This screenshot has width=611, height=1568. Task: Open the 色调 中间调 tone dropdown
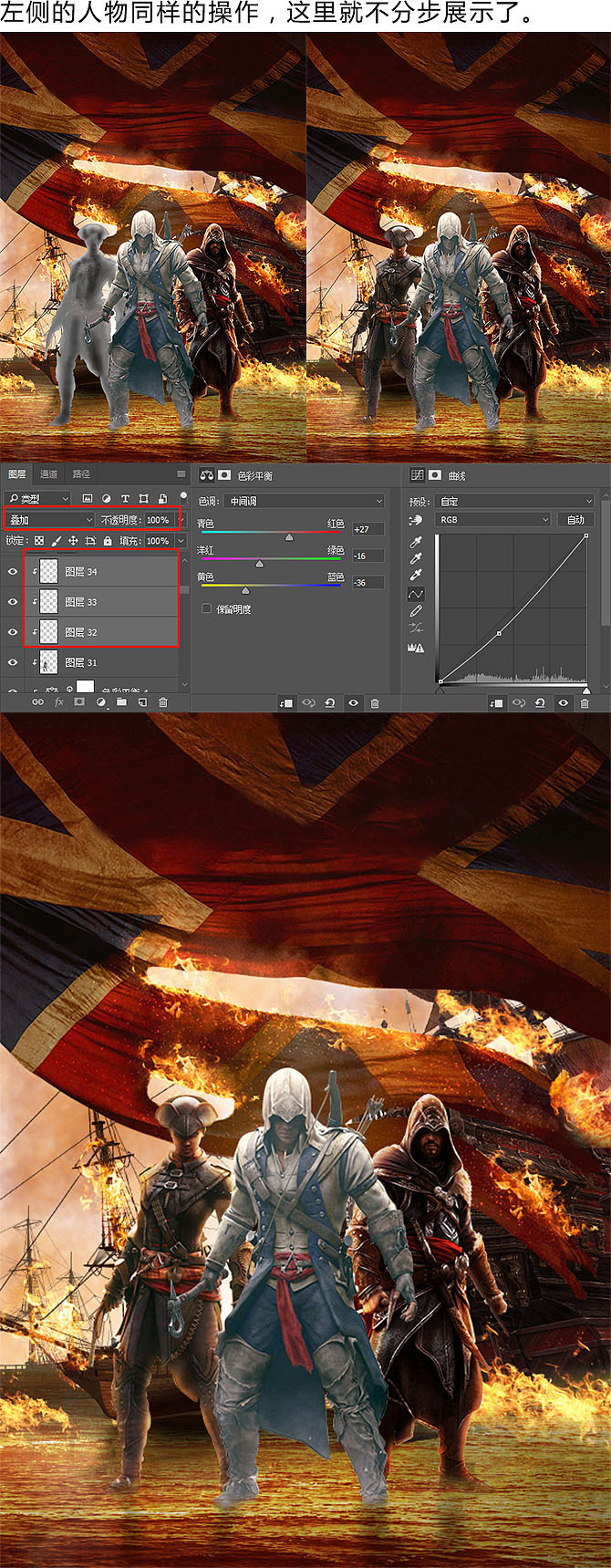[x=305, y=501]
